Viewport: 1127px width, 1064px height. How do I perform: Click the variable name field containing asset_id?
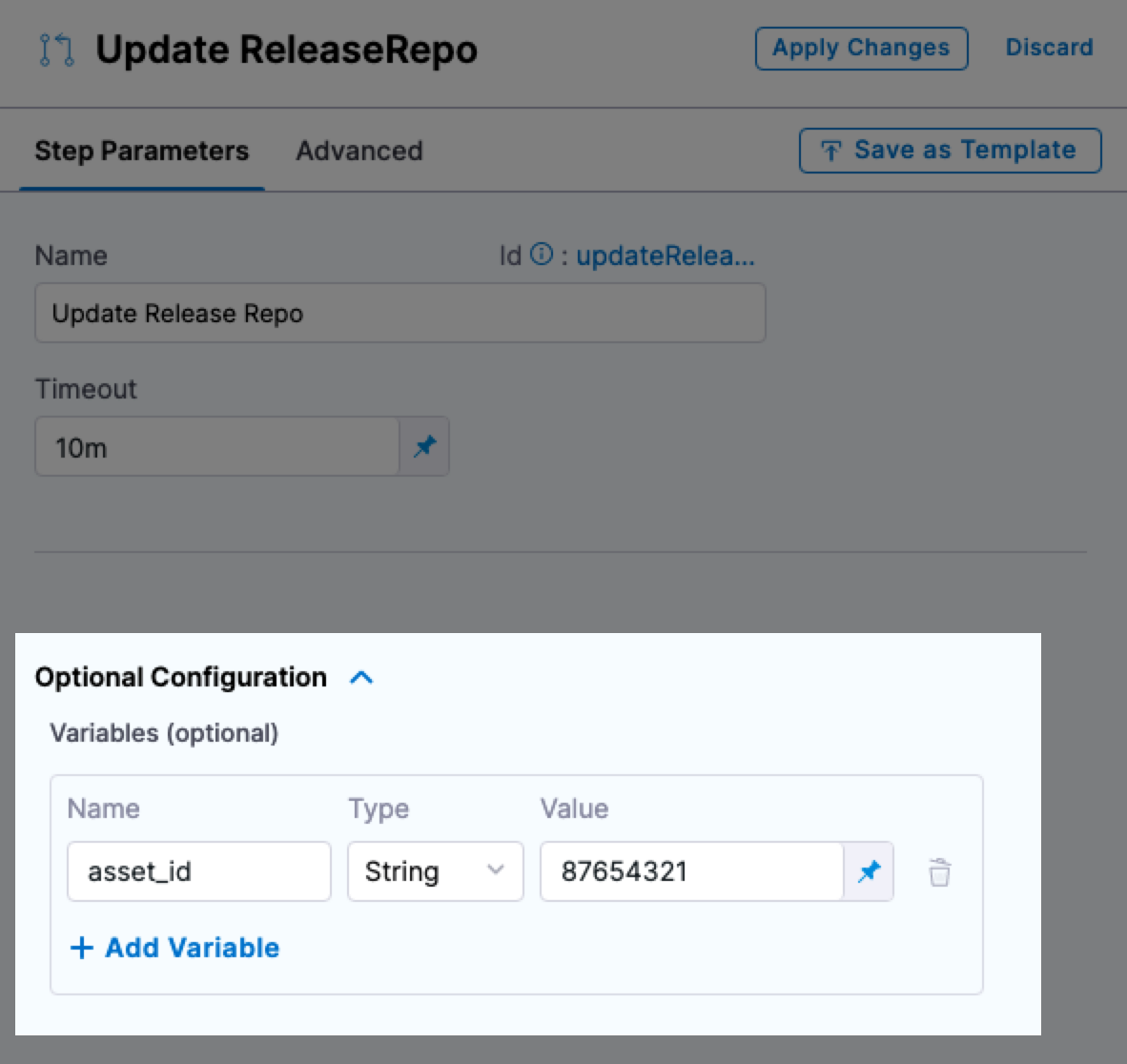click(x=198, y=871)
